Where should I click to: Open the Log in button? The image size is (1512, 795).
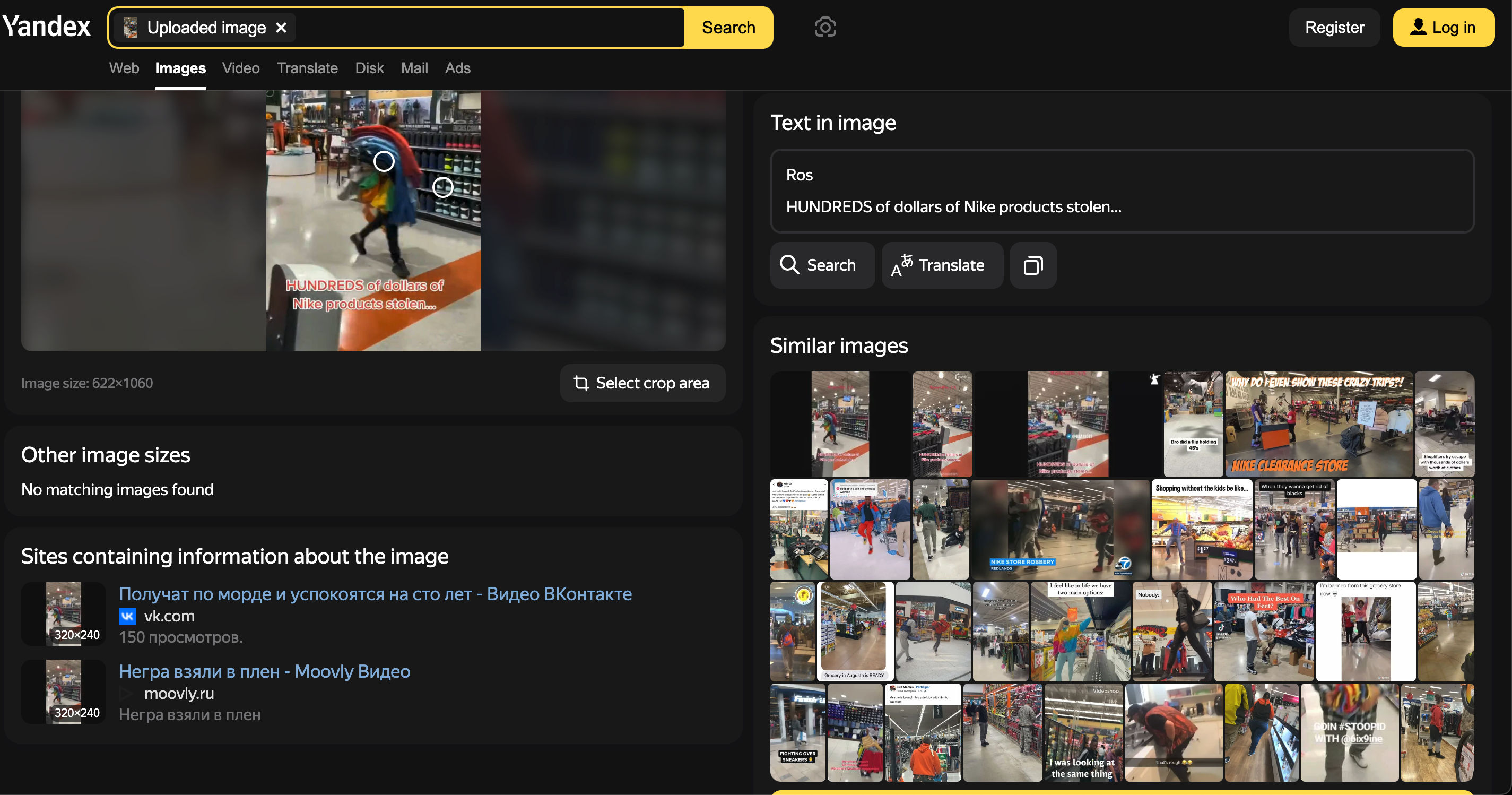pyautogui.click(x=1443, y=28)
